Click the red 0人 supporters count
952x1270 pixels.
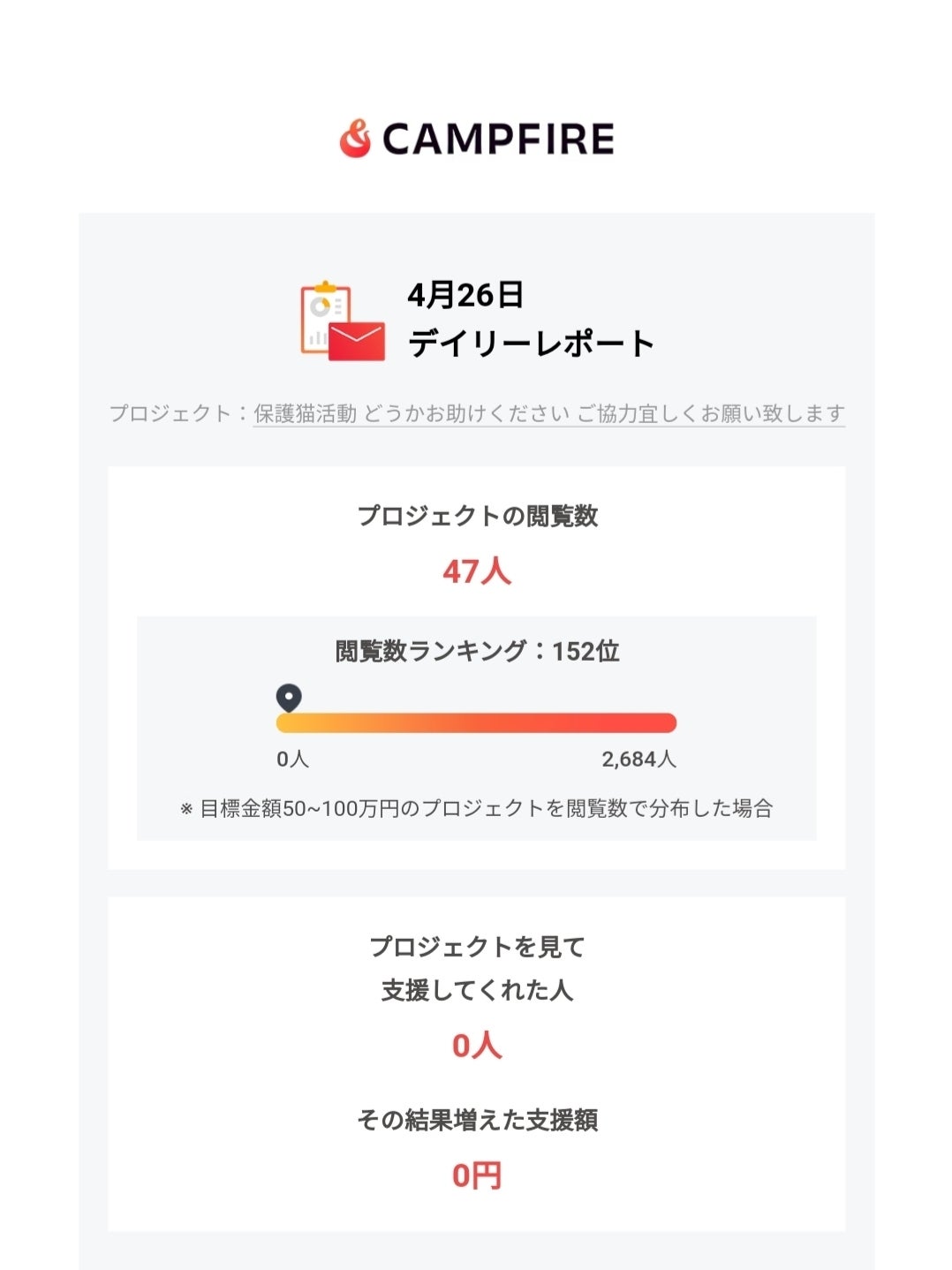pos(477,1046)
